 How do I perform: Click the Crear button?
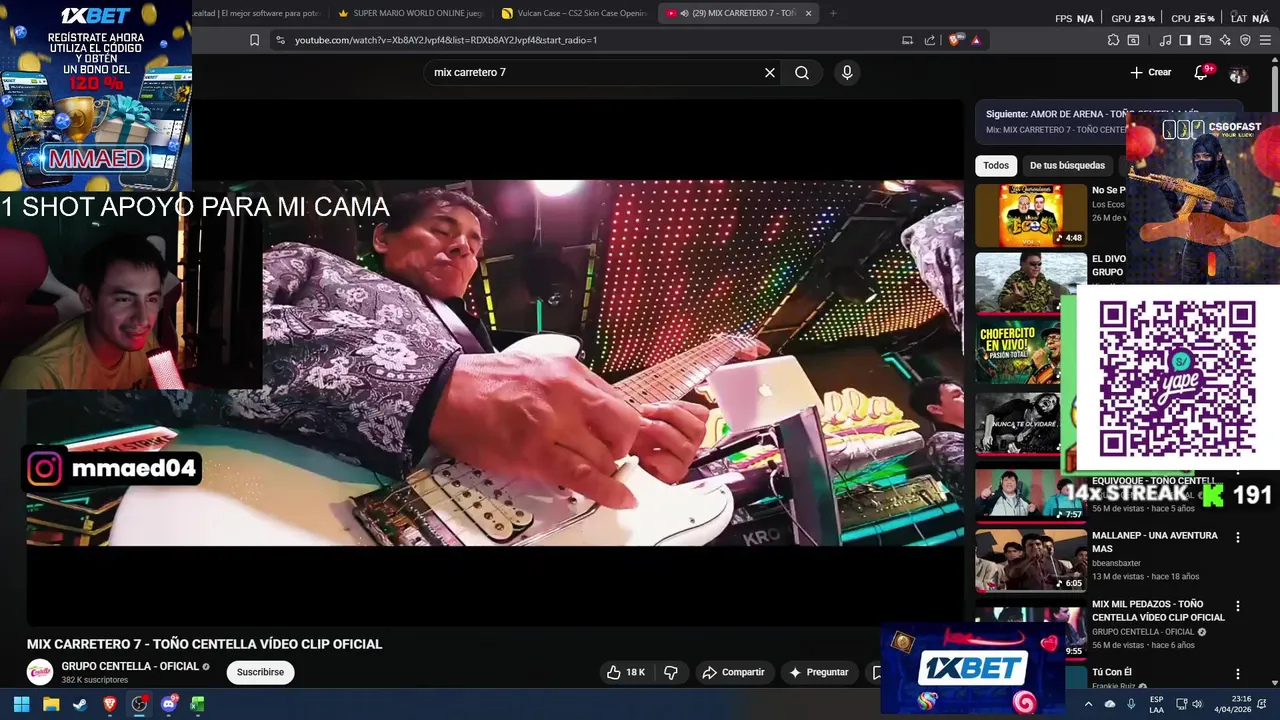tap(1151, 72)
